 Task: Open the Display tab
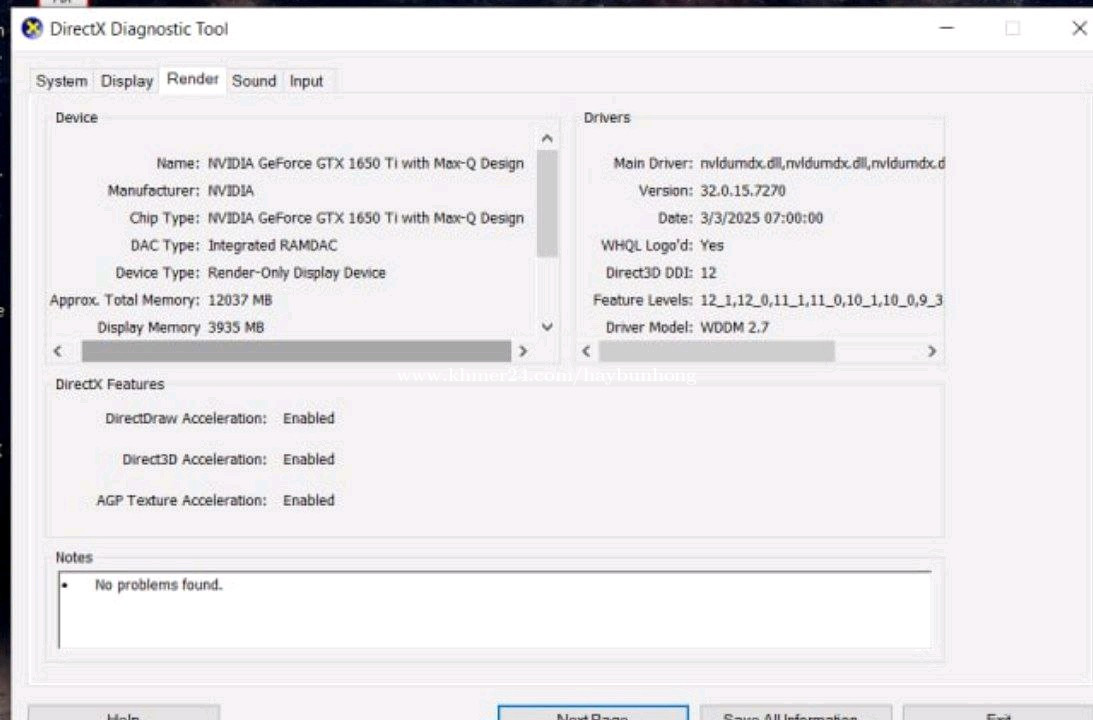click(x=127, y=81)
